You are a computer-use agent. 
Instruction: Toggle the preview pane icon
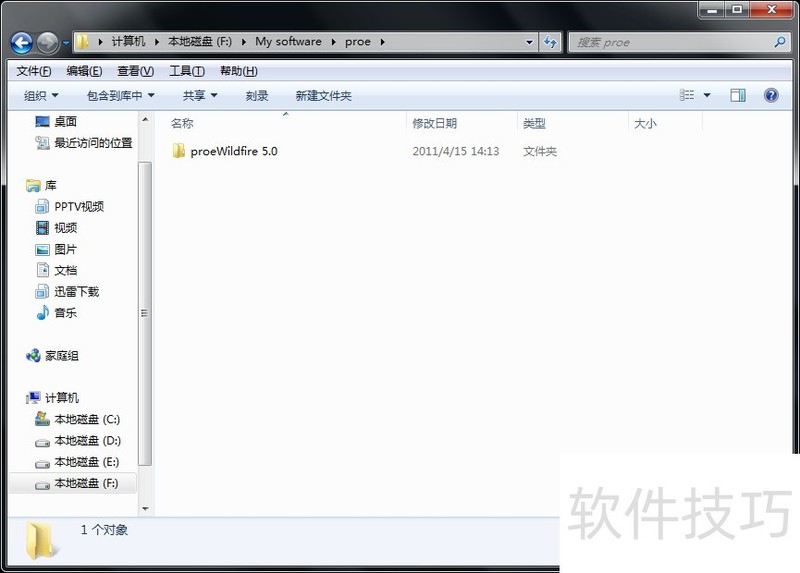(738, 95)
